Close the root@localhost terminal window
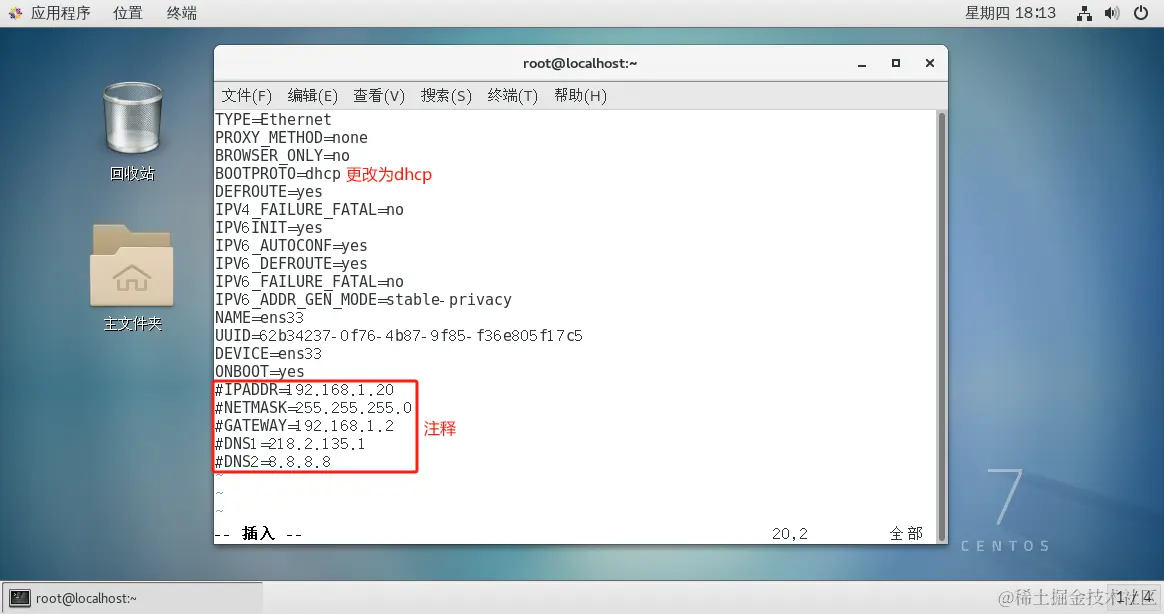 pyautogui.click(x=929, y=64)
